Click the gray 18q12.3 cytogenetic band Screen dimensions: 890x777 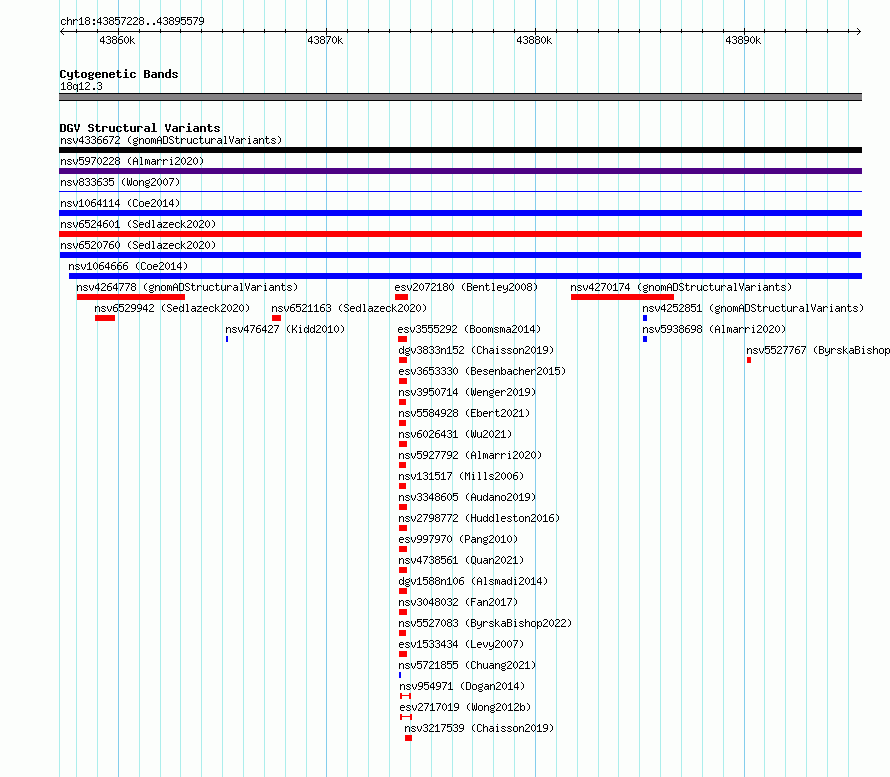(x=460, y=97)
